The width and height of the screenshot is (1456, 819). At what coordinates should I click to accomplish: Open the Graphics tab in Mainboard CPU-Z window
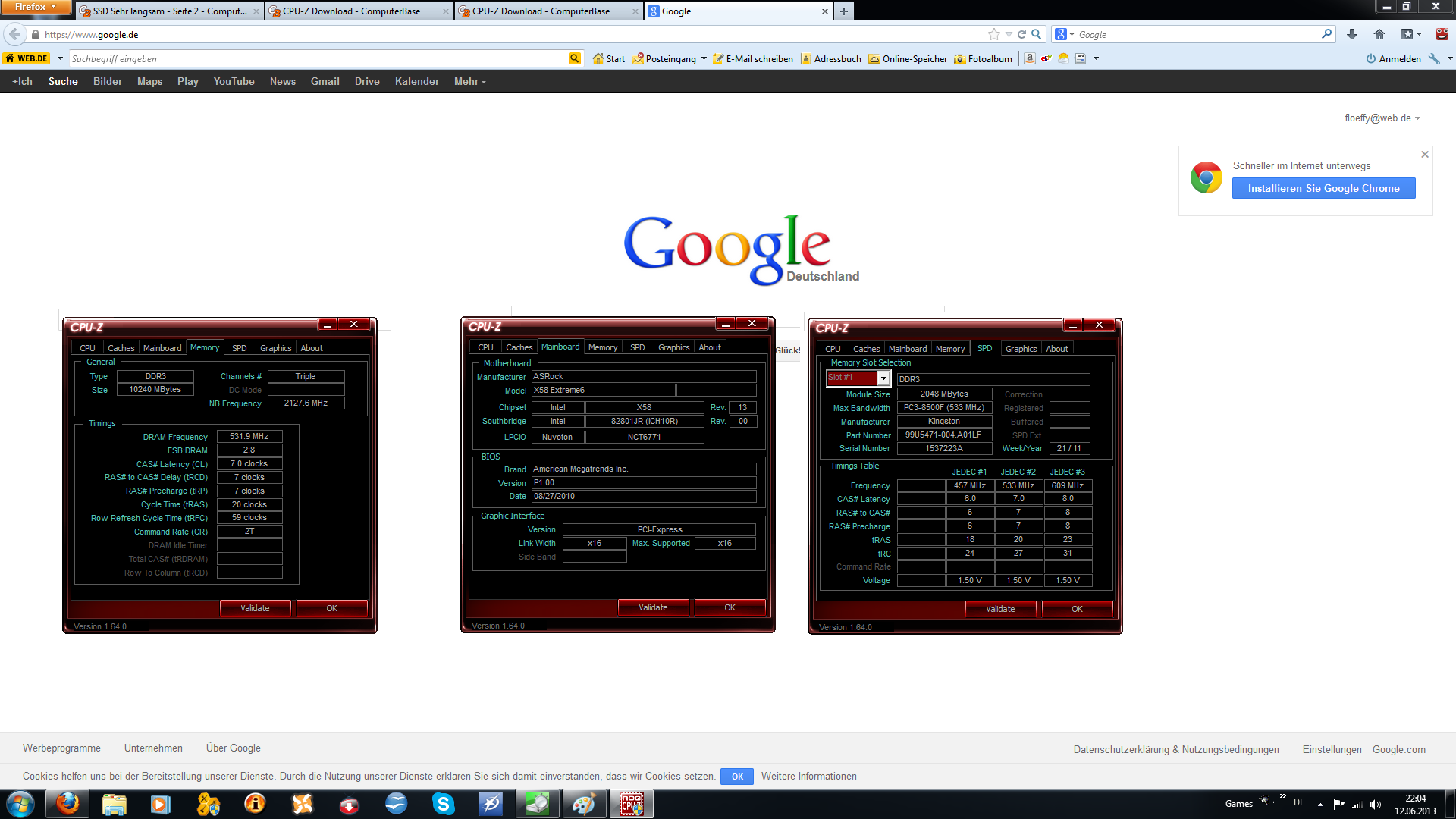[x=673, y=347]
